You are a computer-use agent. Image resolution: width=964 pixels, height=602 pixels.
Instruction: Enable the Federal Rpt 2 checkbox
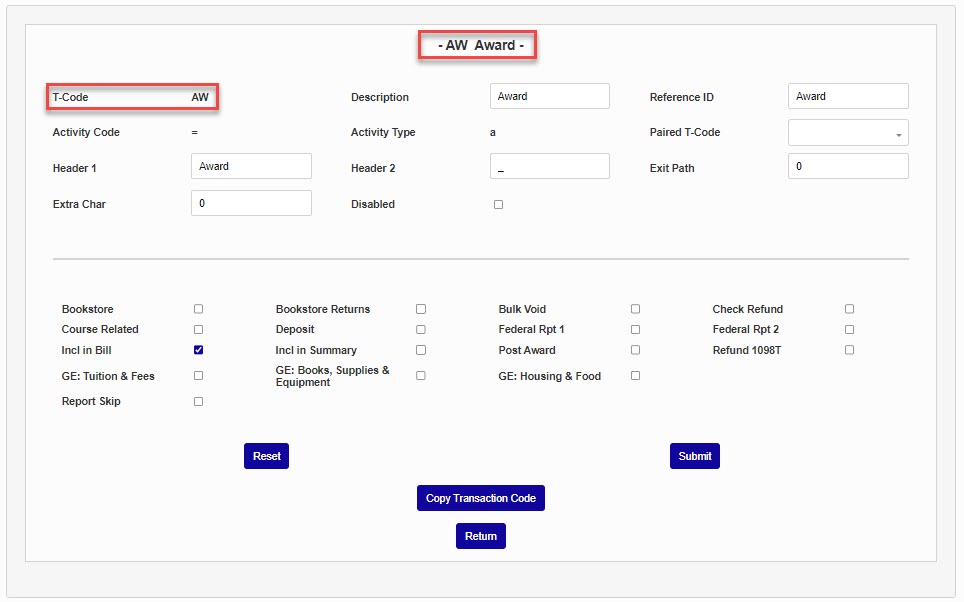point(849,329)
